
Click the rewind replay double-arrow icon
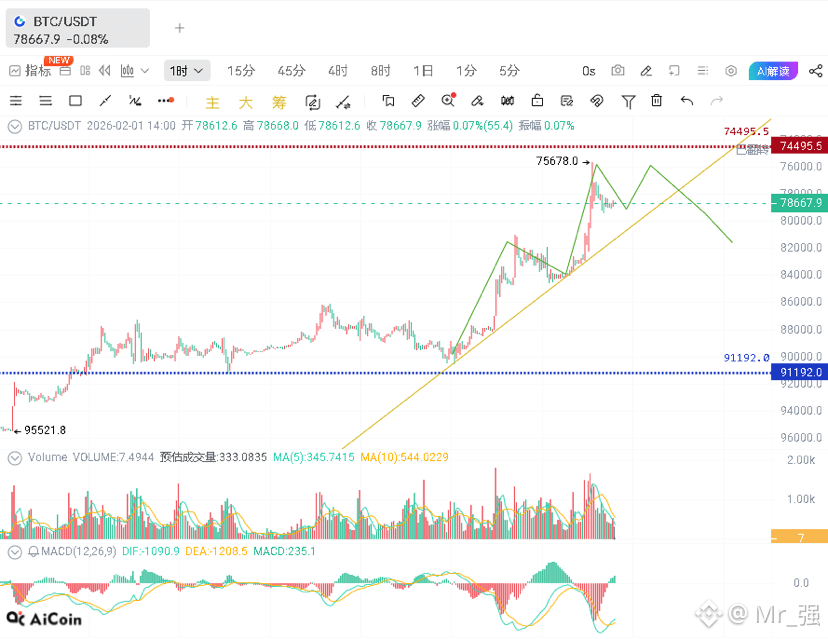(x=105, y=71)
